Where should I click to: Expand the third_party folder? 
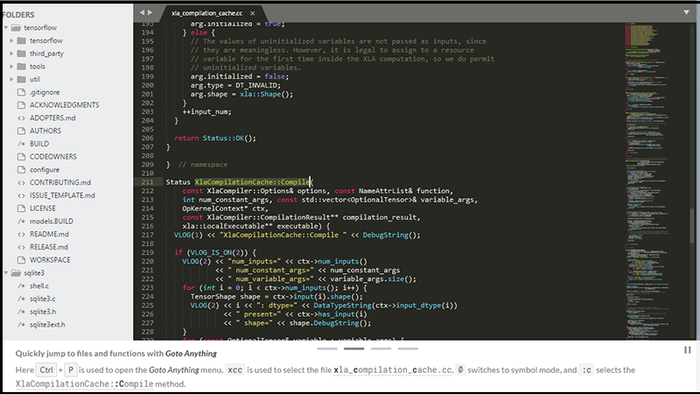click(12, 54)
